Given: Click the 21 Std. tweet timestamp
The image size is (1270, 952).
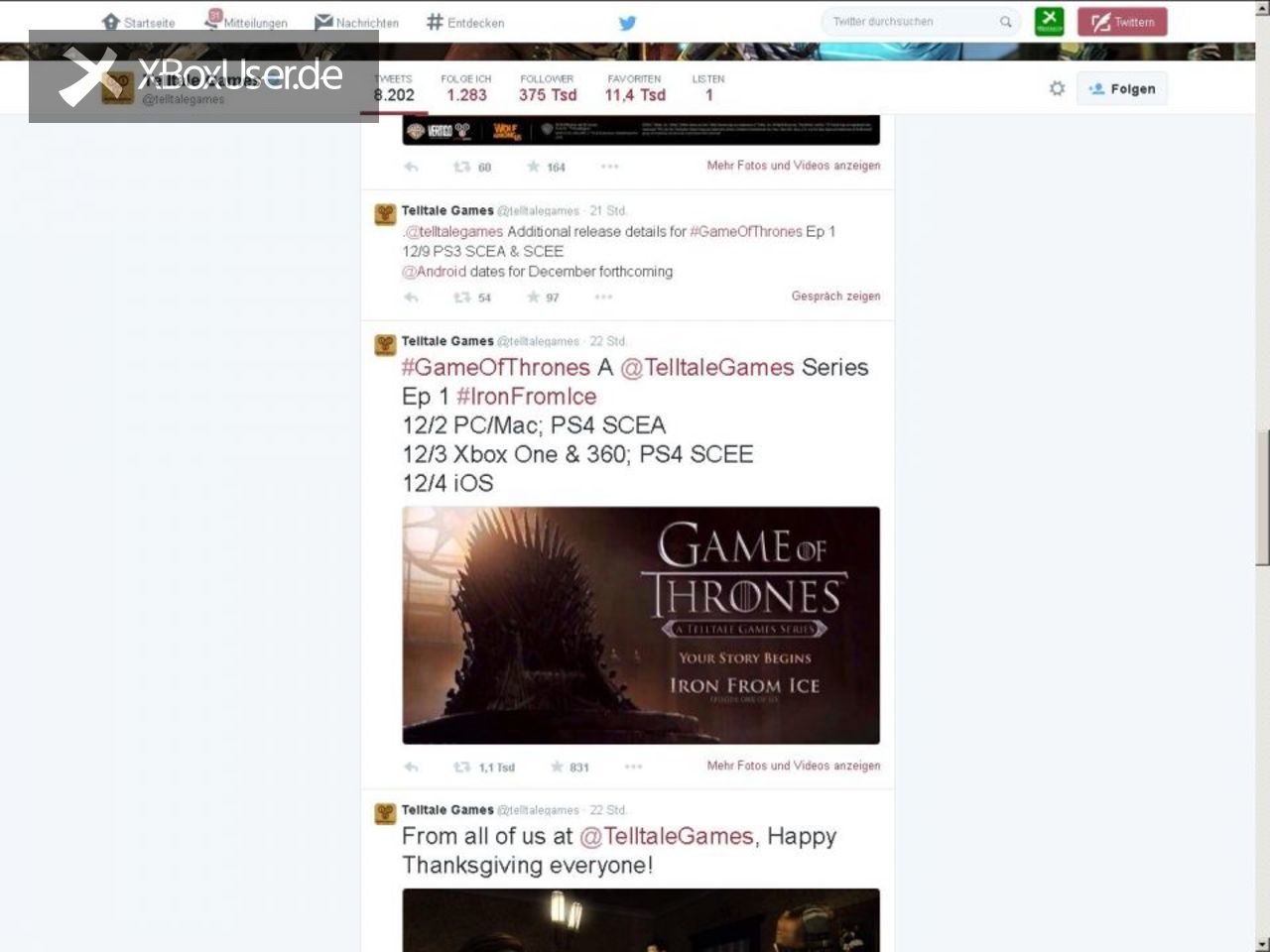Looking at the screenshot, I should click(607, 210).
